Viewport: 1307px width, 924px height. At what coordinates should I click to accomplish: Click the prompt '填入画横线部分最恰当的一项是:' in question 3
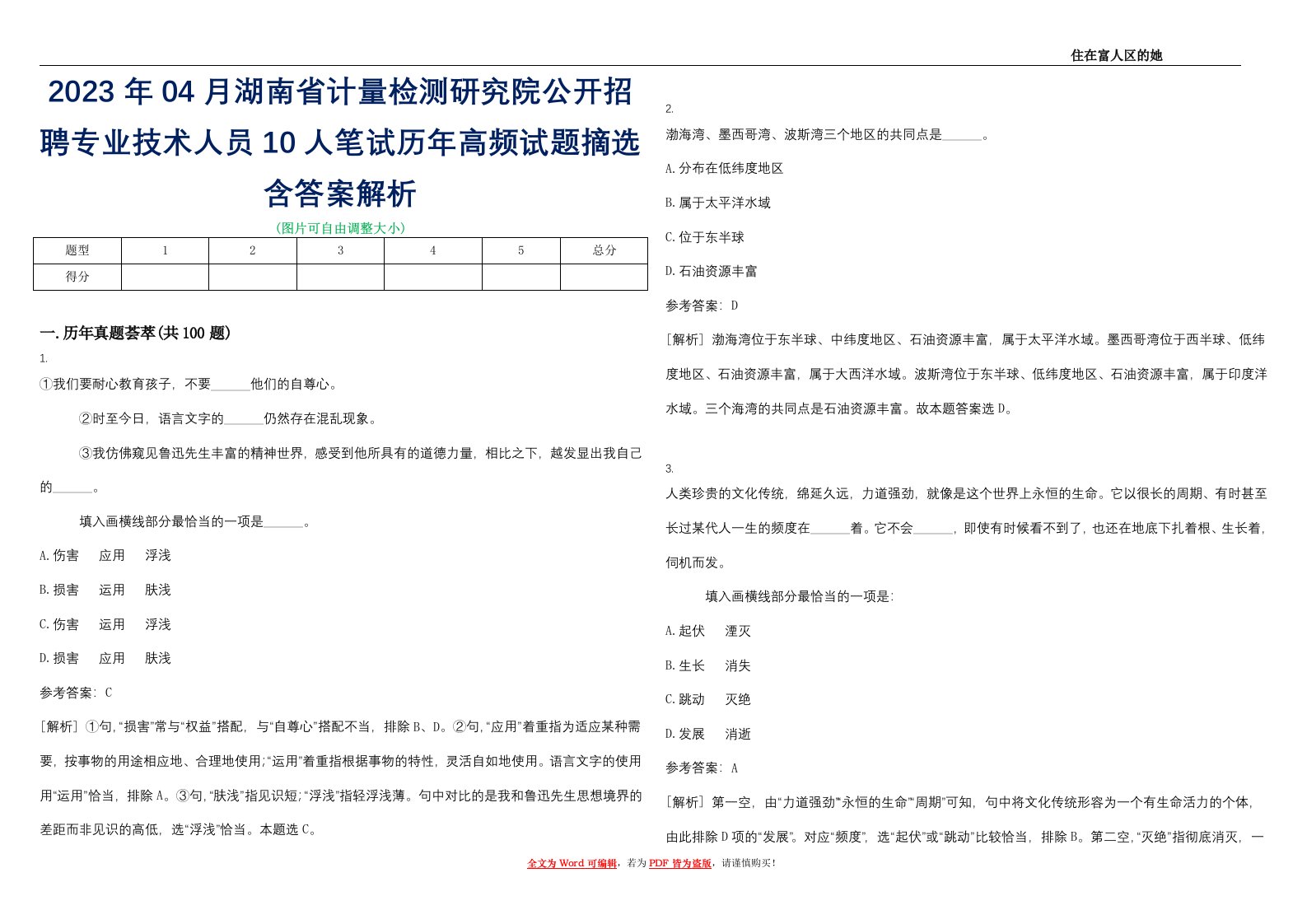click(799, 596)
